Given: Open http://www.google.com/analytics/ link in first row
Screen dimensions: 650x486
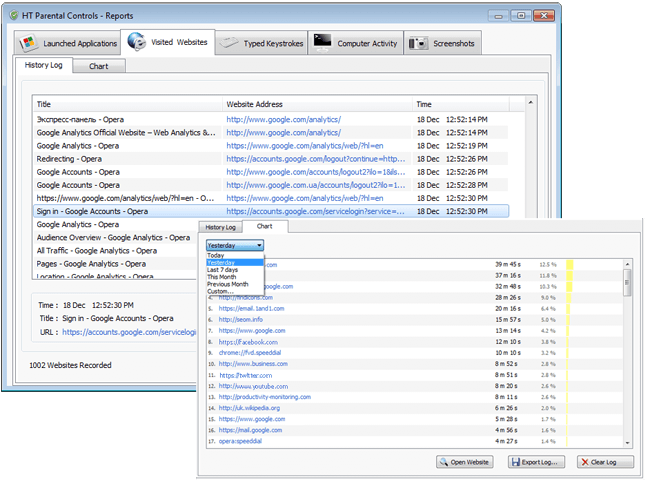Looking at the screenshot, I should point(284,119).
